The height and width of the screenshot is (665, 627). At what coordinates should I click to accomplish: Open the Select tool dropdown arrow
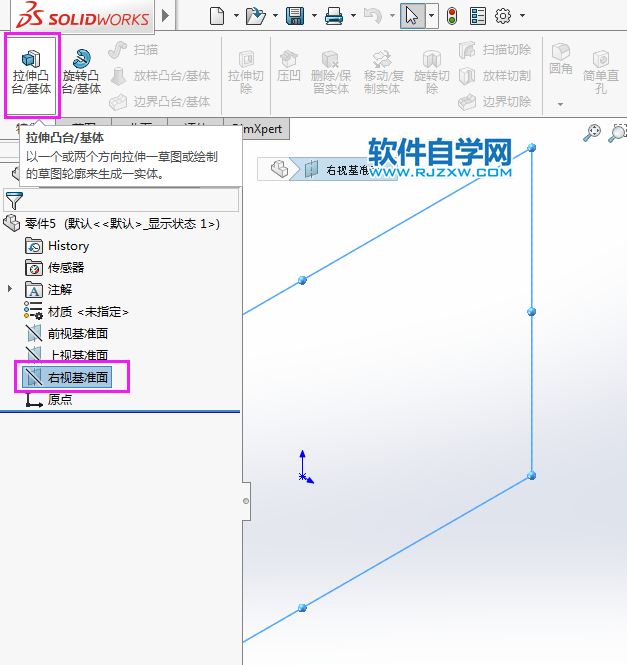431,16
